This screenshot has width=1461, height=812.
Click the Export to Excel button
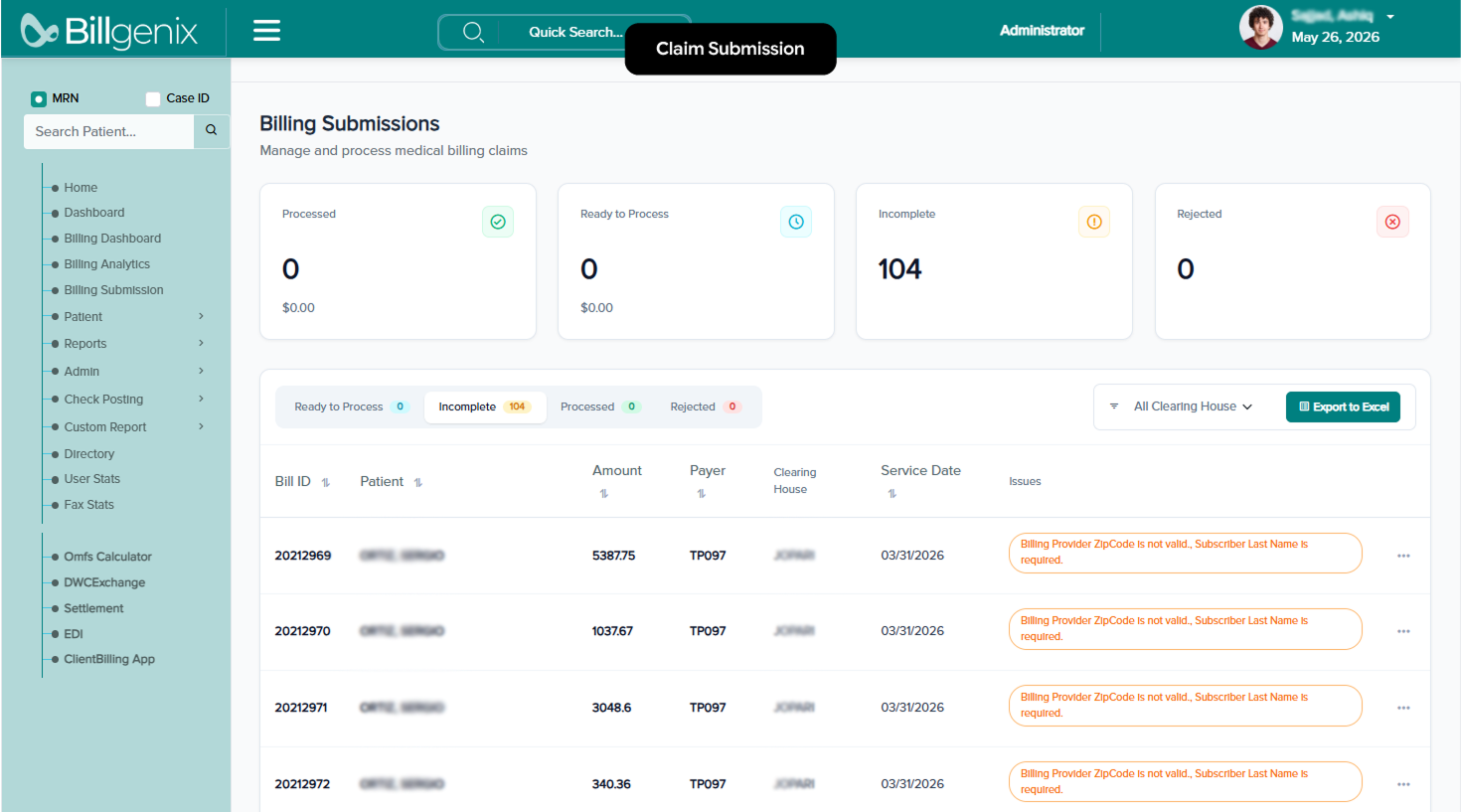pyautogui.click(x=1343, y=406)
